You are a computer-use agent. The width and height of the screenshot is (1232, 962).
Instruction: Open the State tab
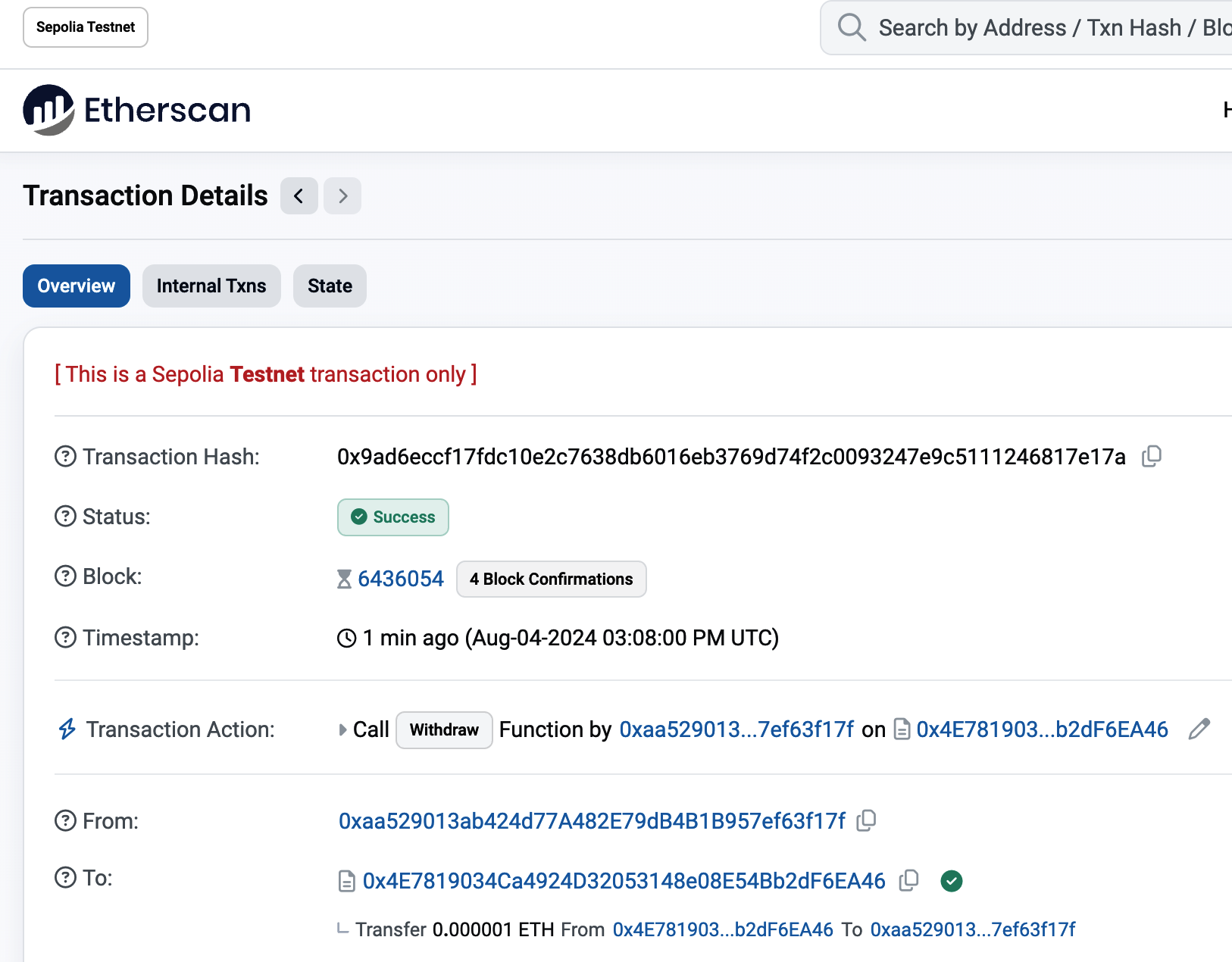pos(330,286)
